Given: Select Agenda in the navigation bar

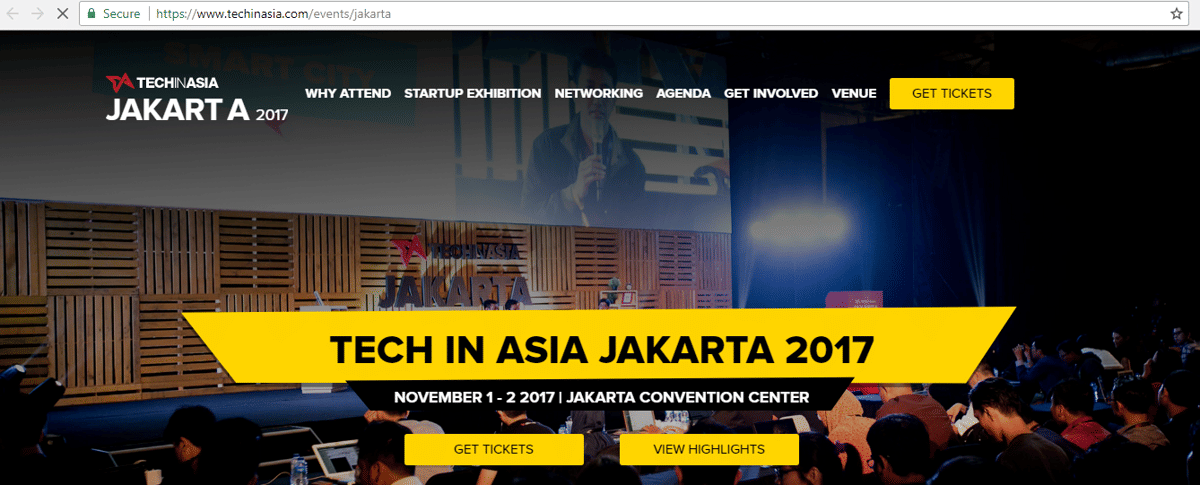Looking at the screenshot, I should pyautogui.click(x=683, y=93).
